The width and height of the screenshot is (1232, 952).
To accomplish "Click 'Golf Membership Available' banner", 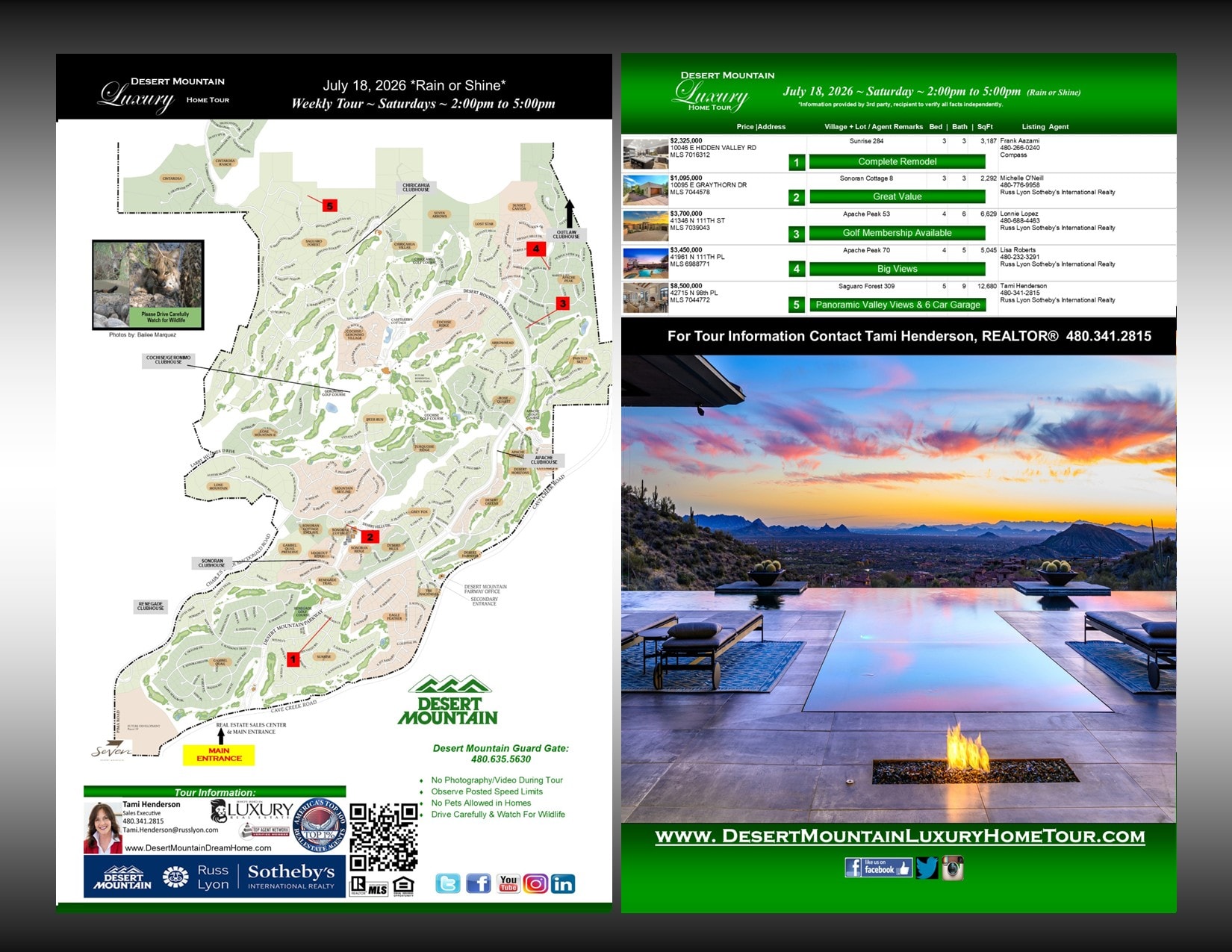I will [x=897, y=233].
